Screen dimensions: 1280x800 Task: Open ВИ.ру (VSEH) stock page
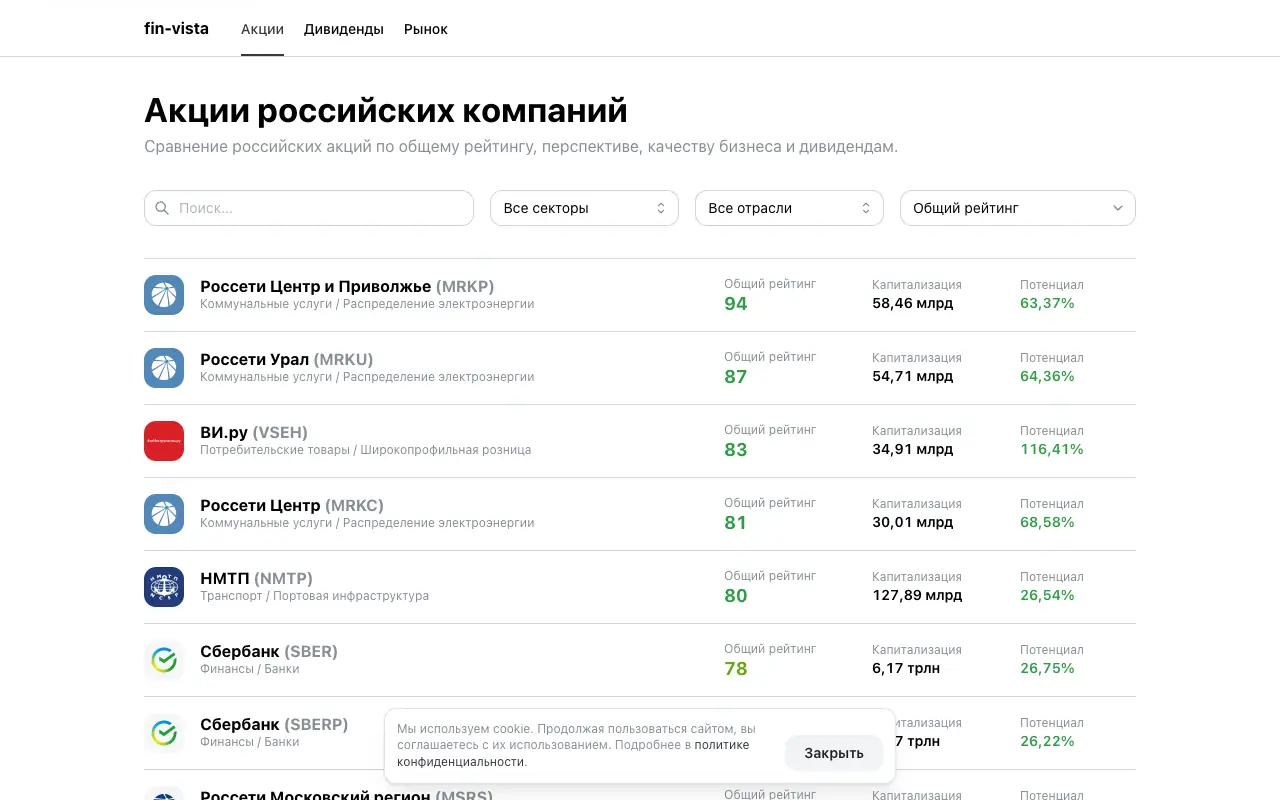pos(254,432)
